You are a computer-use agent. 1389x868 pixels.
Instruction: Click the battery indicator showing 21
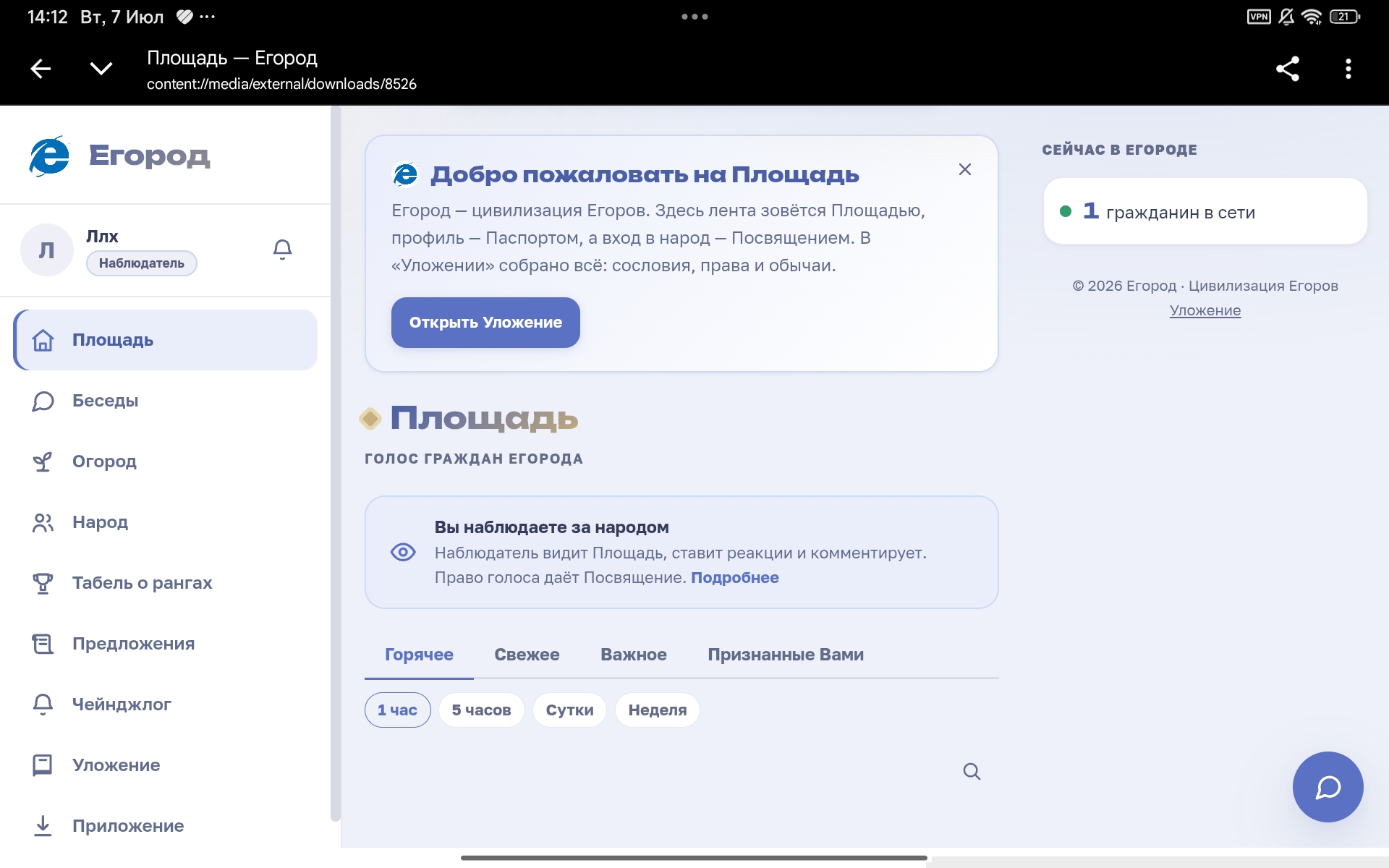(x=1345, y=17)
